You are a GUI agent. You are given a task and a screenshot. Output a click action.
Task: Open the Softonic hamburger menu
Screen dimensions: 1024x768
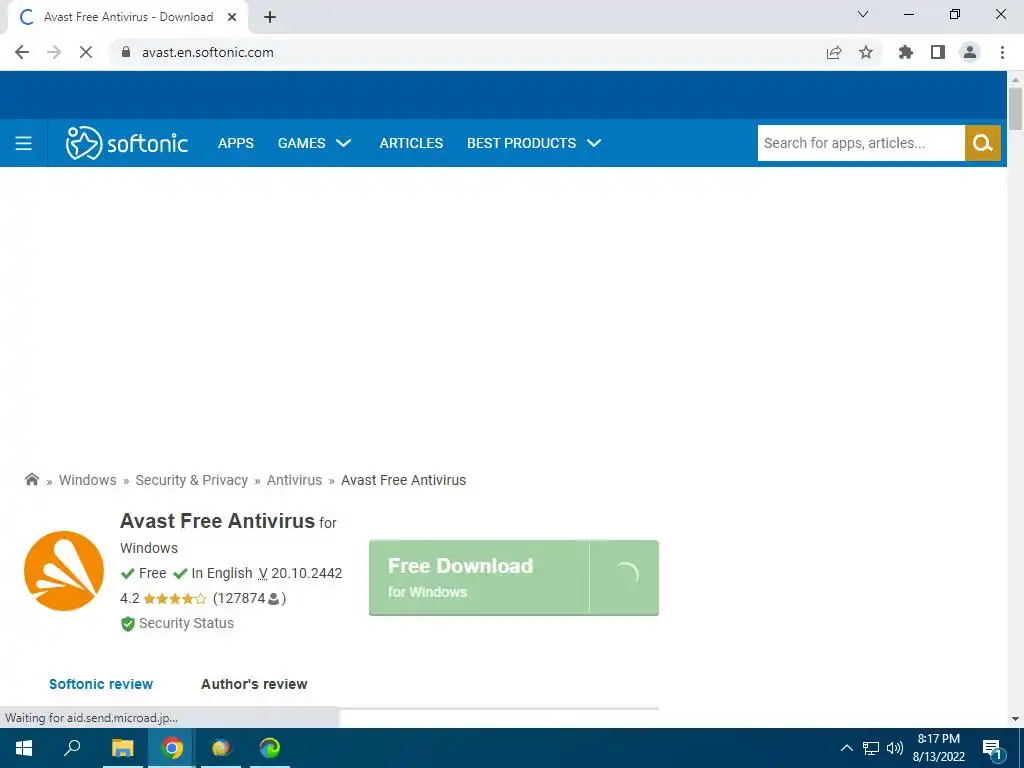coord(24,143)
